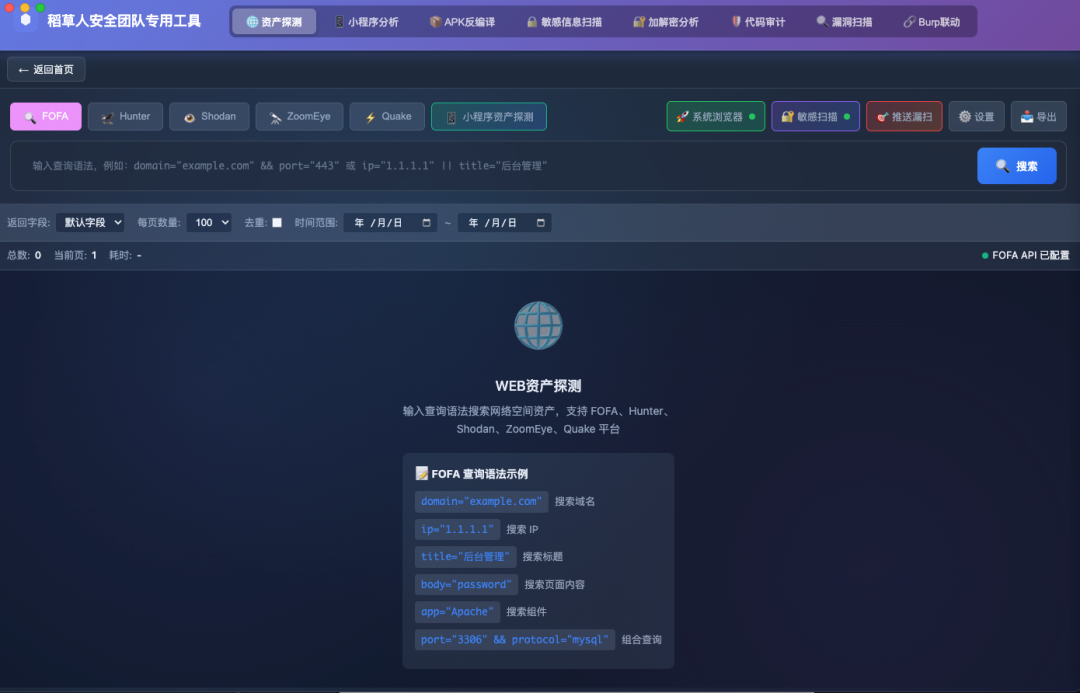Viewport: 1080px width, 693px height.
Task: Click the app logo beside 稻草人安全团队专用工具
Action: tap(25, 19)
